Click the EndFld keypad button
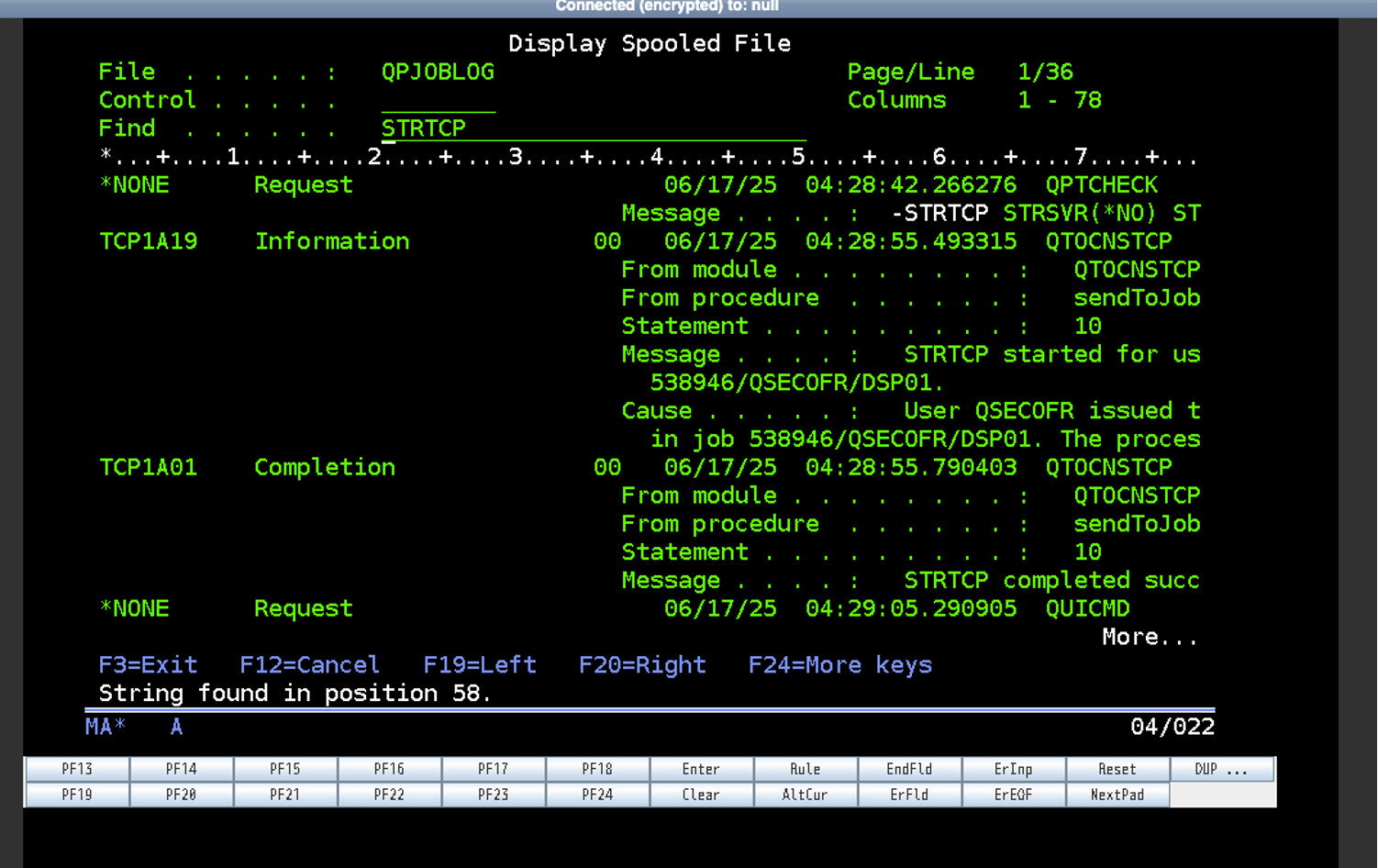This screenshot has height=868, width=1378. pos(909,769)
